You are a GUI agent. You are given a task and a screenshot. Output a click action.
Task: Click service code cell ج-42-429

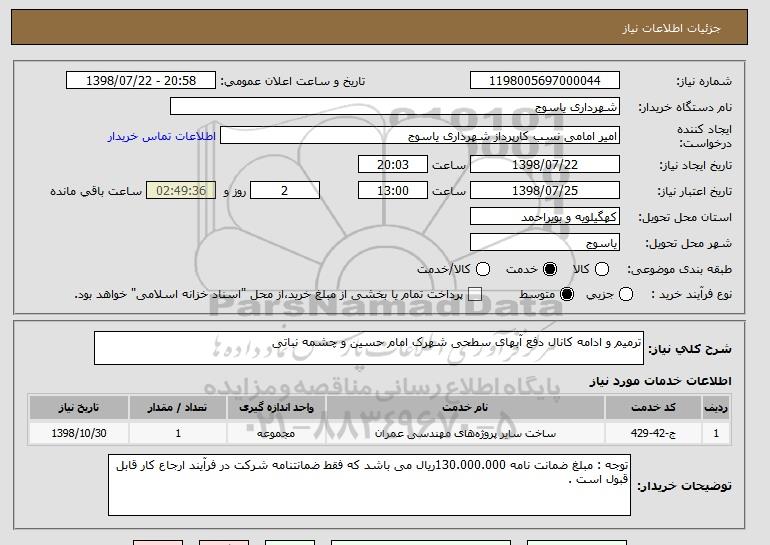[653, 434]
